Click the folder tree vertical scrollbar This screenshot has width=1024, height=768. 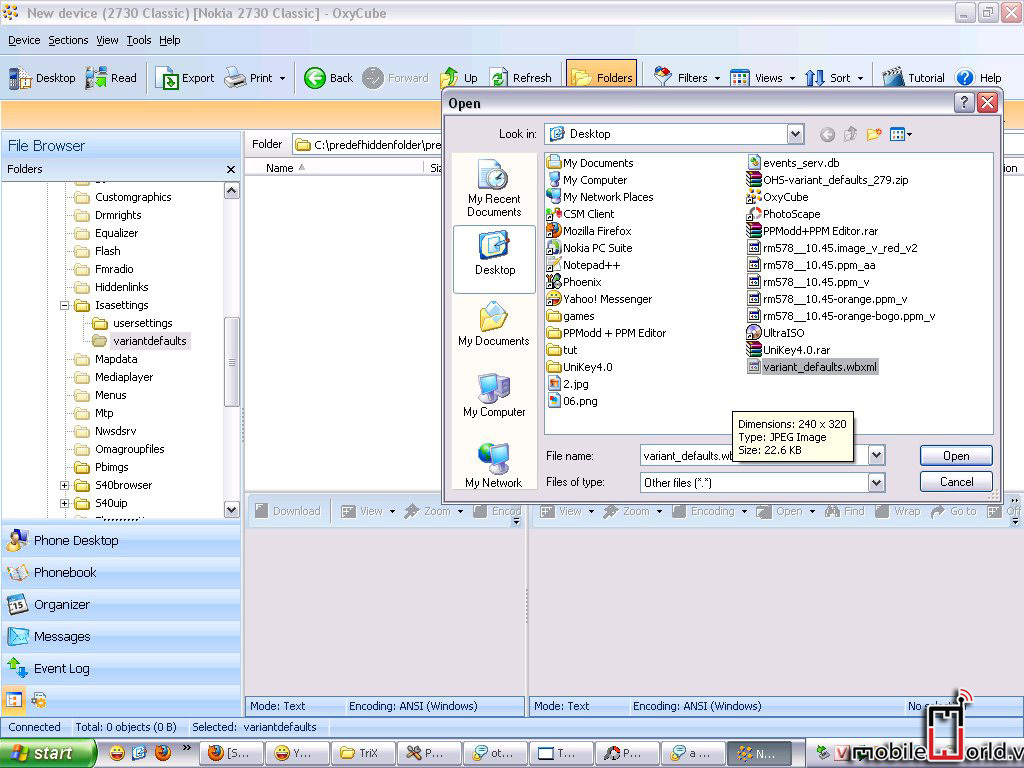click(x=232, y=360)
